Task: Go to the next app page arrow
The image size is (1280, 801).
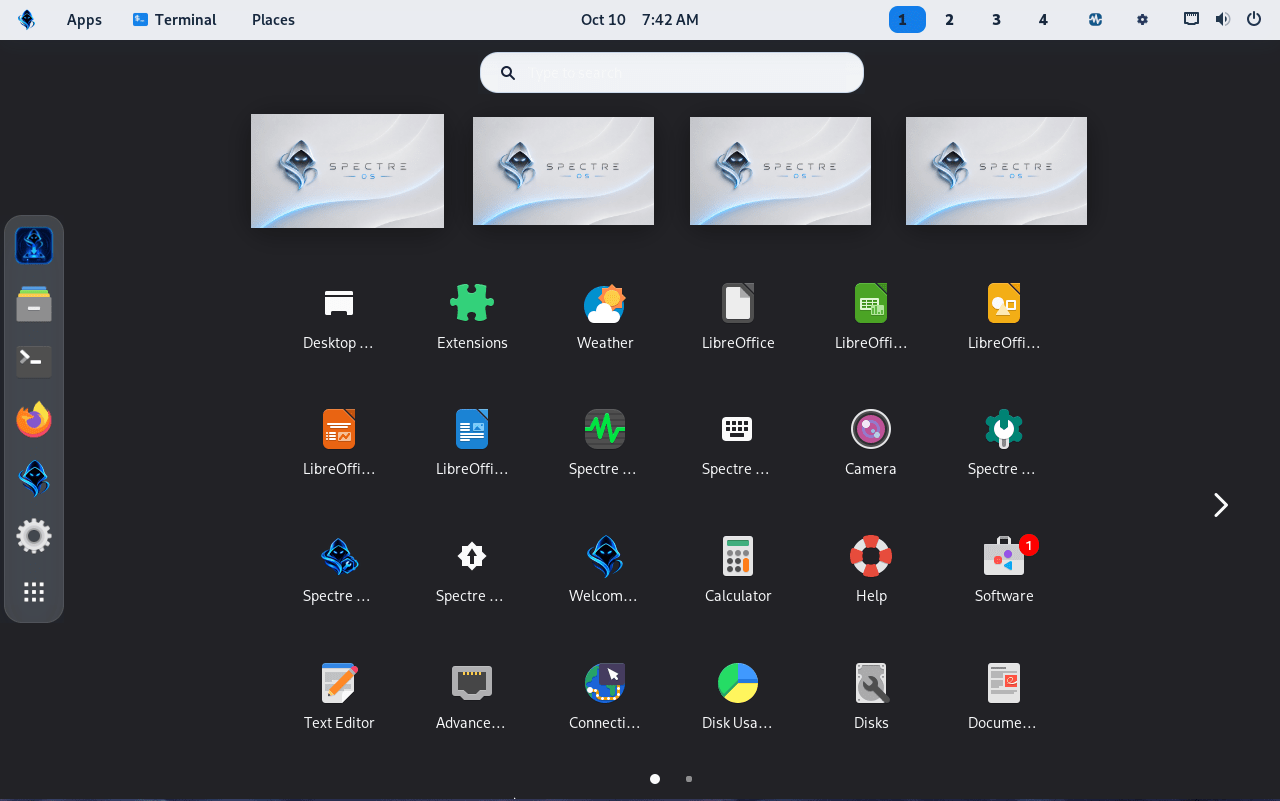Action: [1220, 505]
